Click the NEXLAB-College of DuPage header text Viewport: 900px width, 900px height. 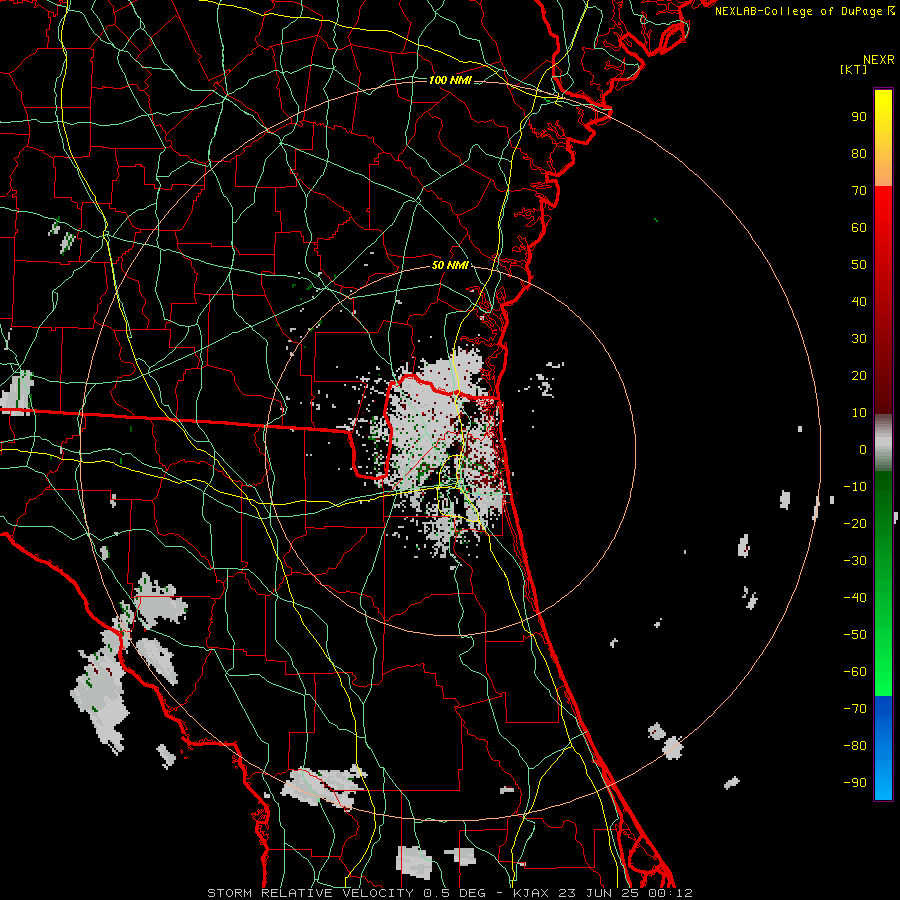click(x=805, y=11)
